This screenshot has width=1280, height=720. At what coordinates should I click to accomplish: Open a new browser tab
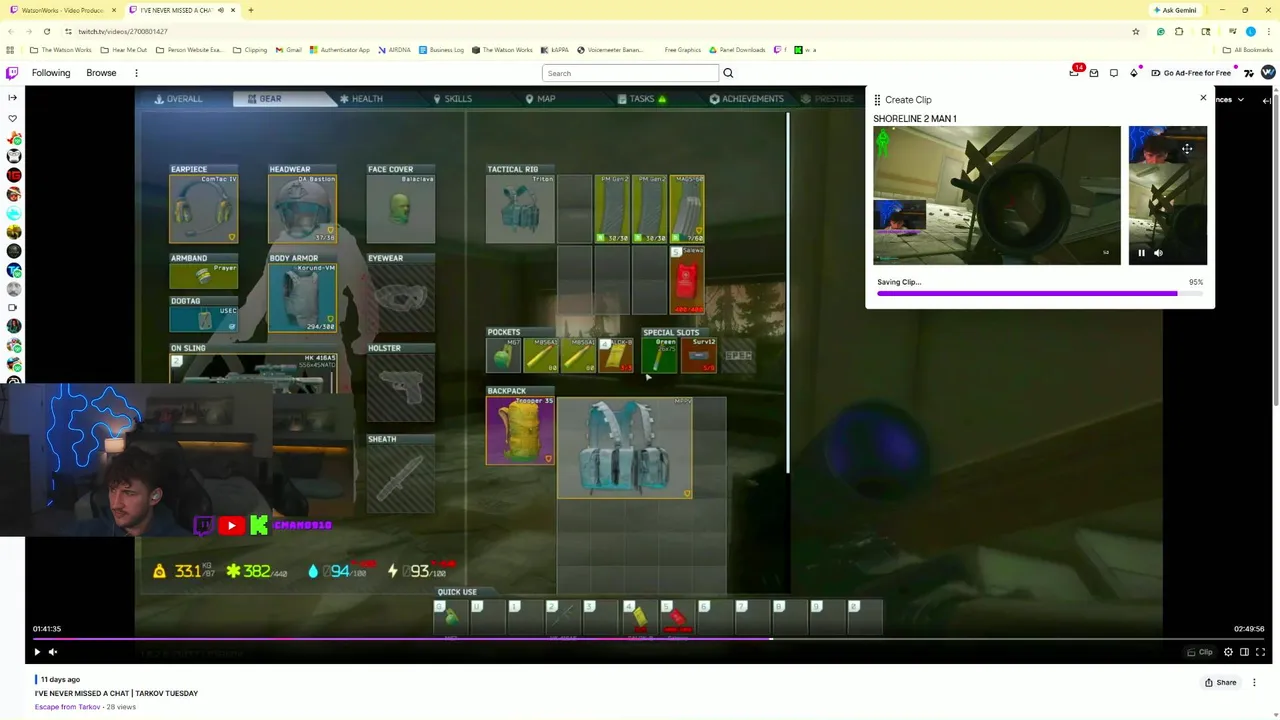click(x=251, y=10)
